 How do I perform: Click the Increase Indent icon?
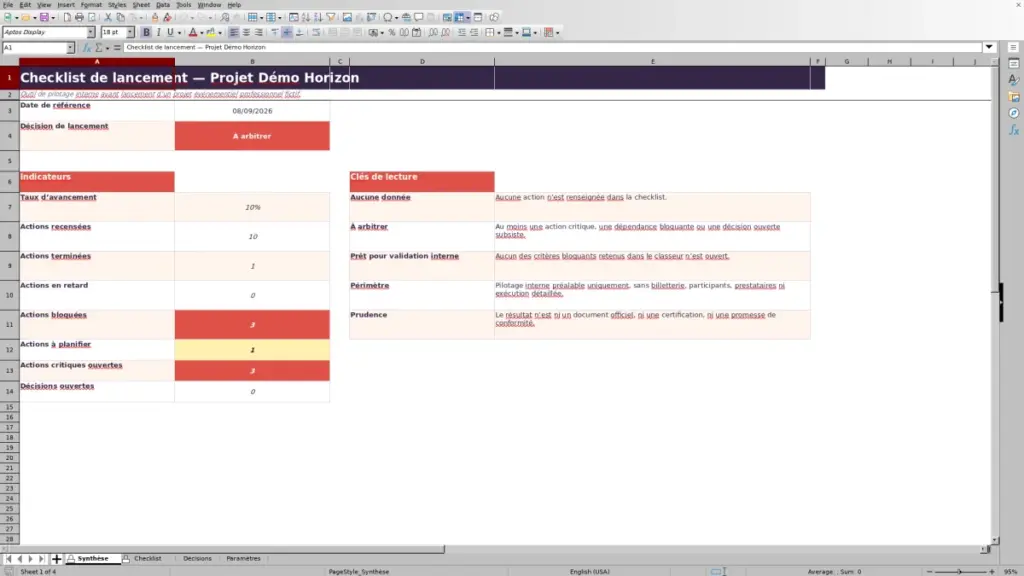[462, 33]
